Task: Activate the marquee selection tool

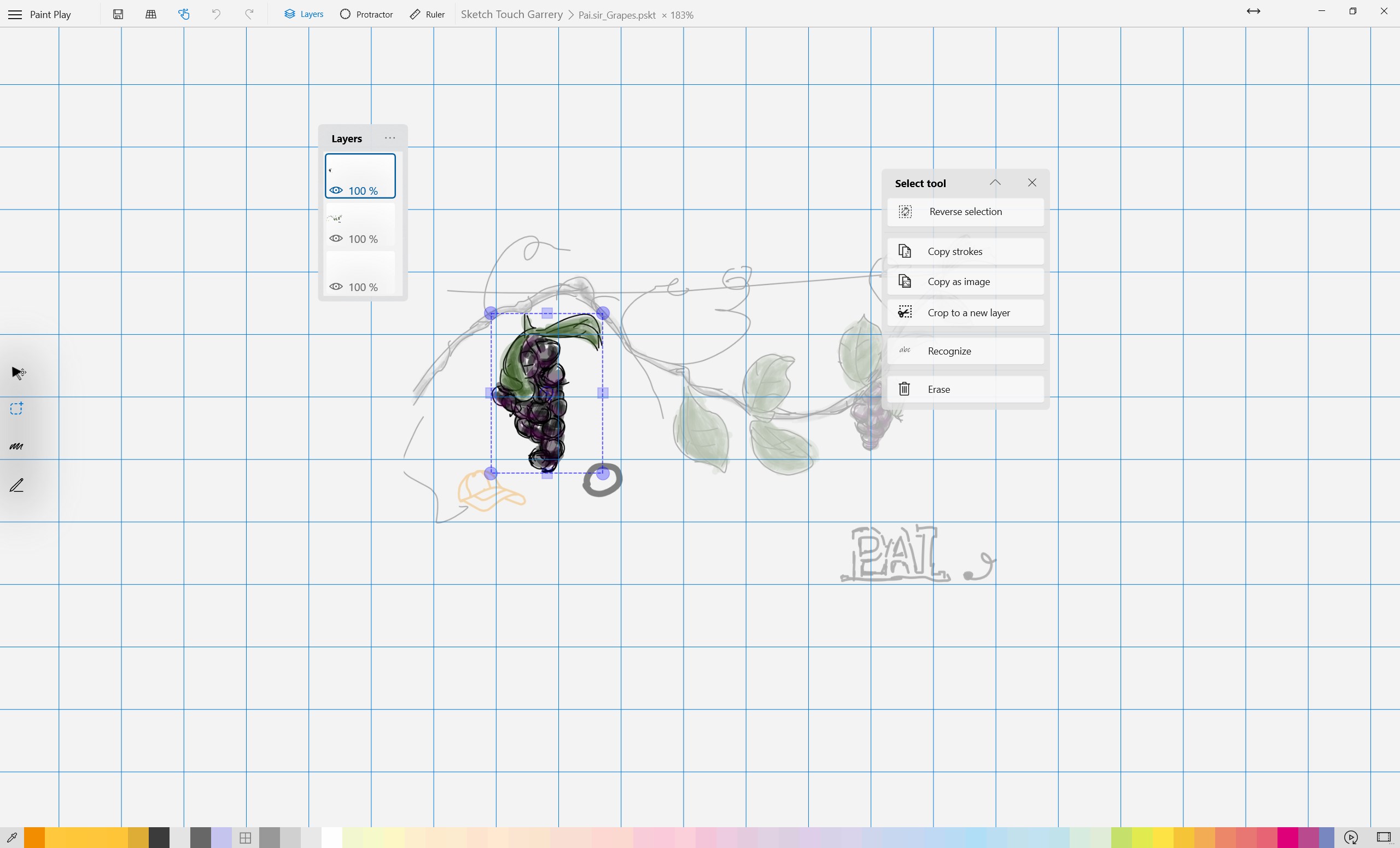Action: tap(16, 408)
